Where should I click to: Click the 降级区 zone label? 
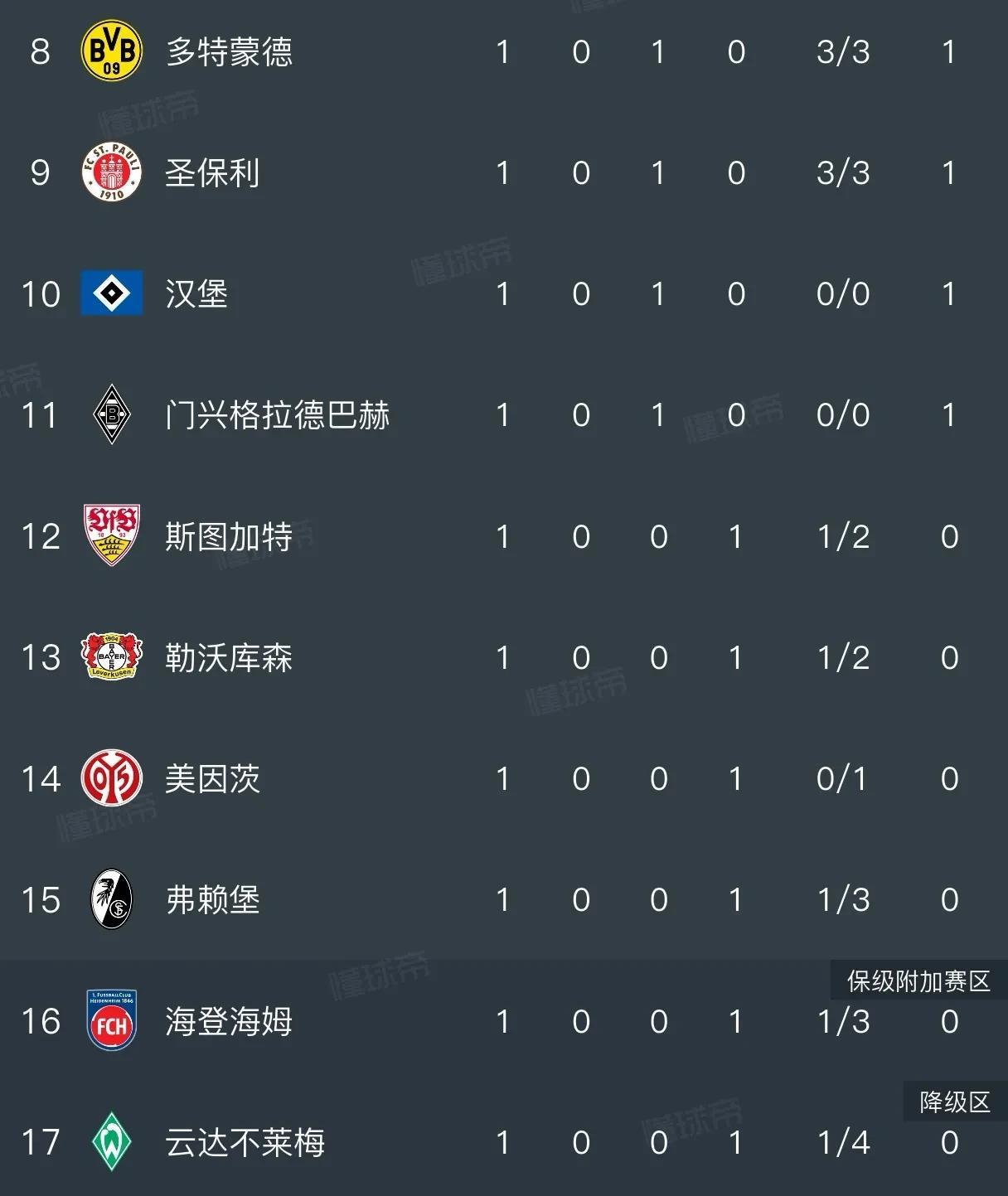[955, 1102]
